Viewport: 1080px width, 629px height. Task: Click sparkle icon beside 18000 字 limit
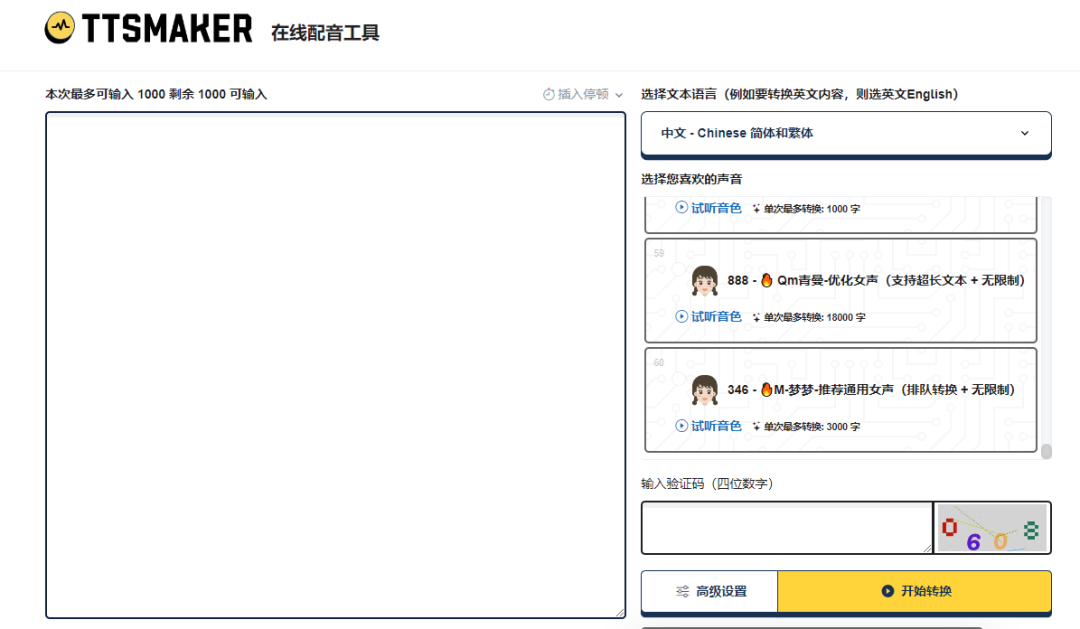click(756, 317)
